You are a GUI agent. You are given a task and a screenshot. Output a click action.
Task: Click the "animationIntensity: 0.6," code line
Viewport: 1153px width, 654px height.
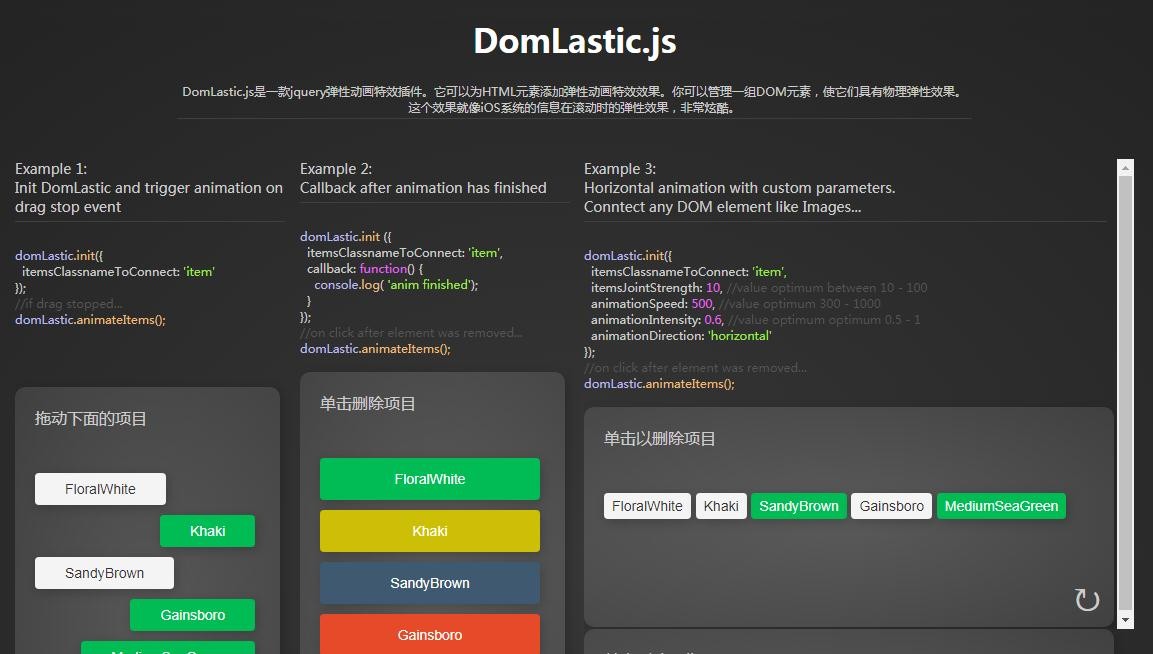[x=657, y=320]
